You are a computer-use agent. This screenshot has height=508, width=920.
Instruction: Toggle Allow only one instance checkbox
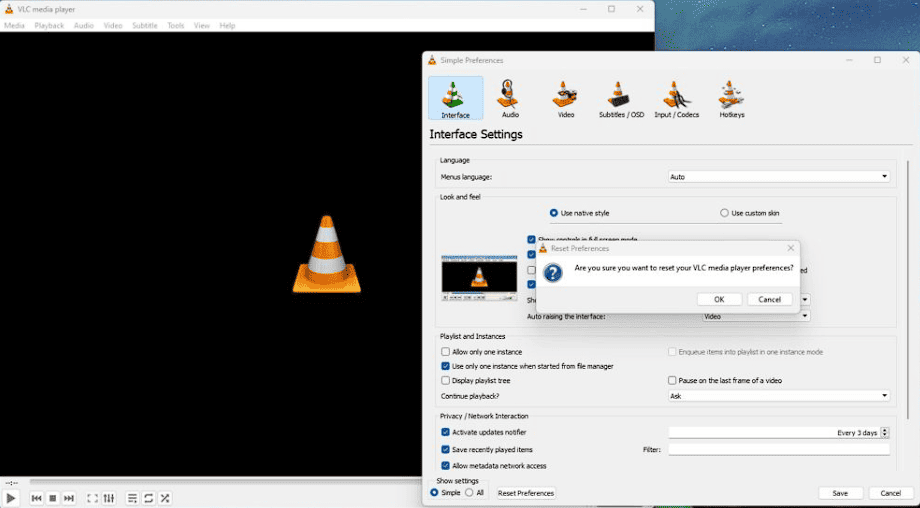[x=445, y=352]
